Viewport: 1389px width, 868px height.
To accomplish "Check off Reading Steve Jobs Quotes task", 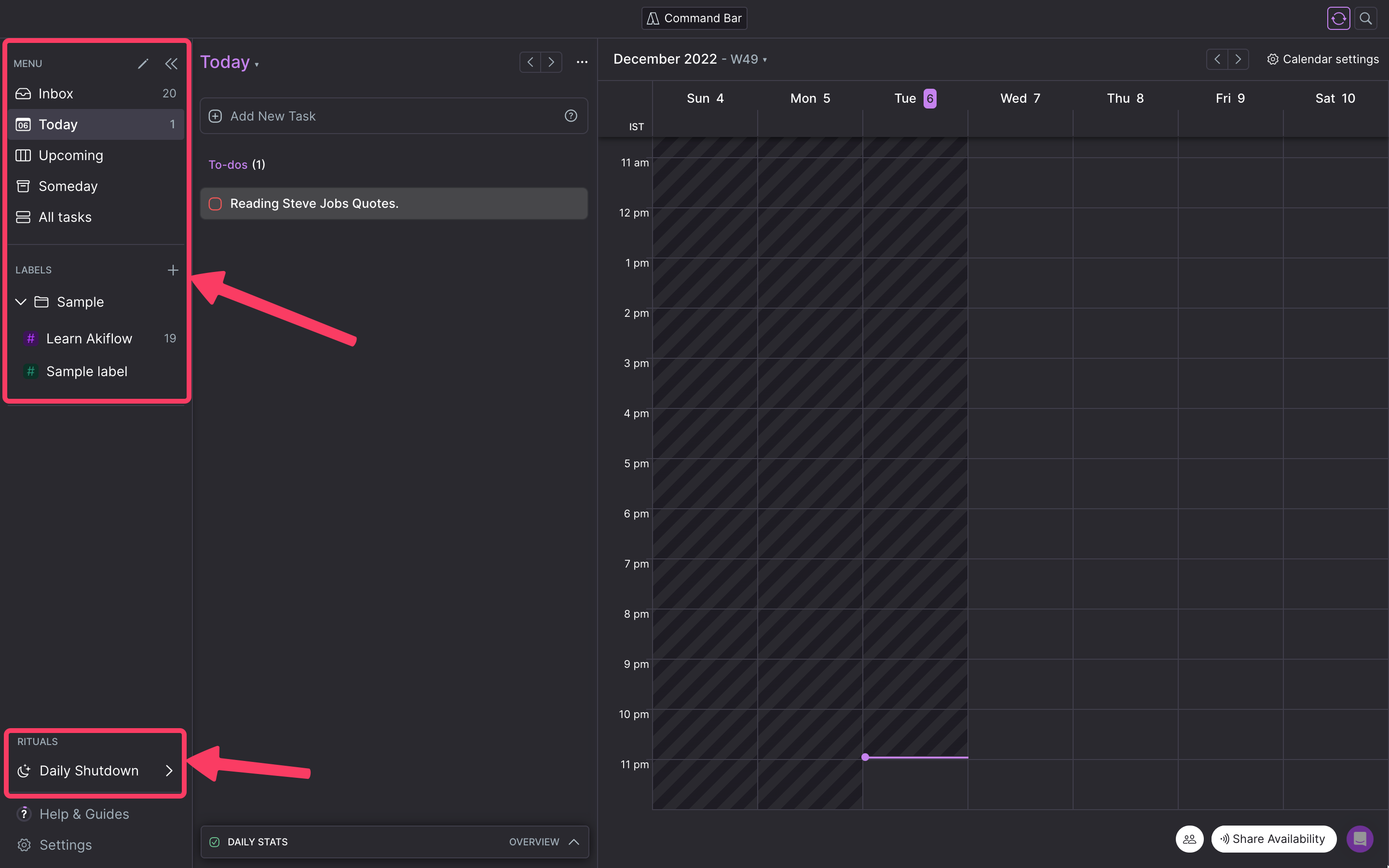I will tap(215, 204).
